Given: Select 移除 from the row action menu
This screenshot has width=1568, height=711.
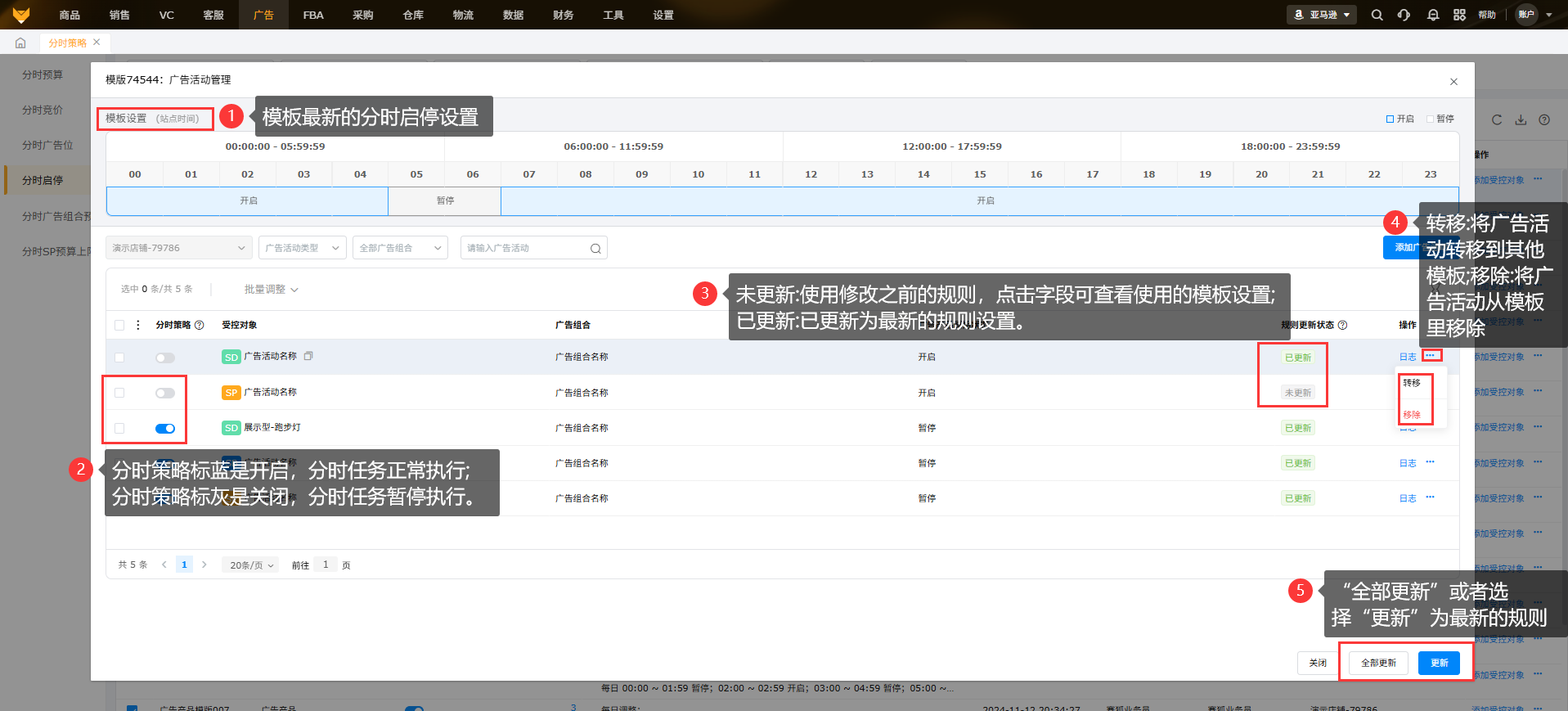Looking at the screenshot, I should click(1412, 415).
